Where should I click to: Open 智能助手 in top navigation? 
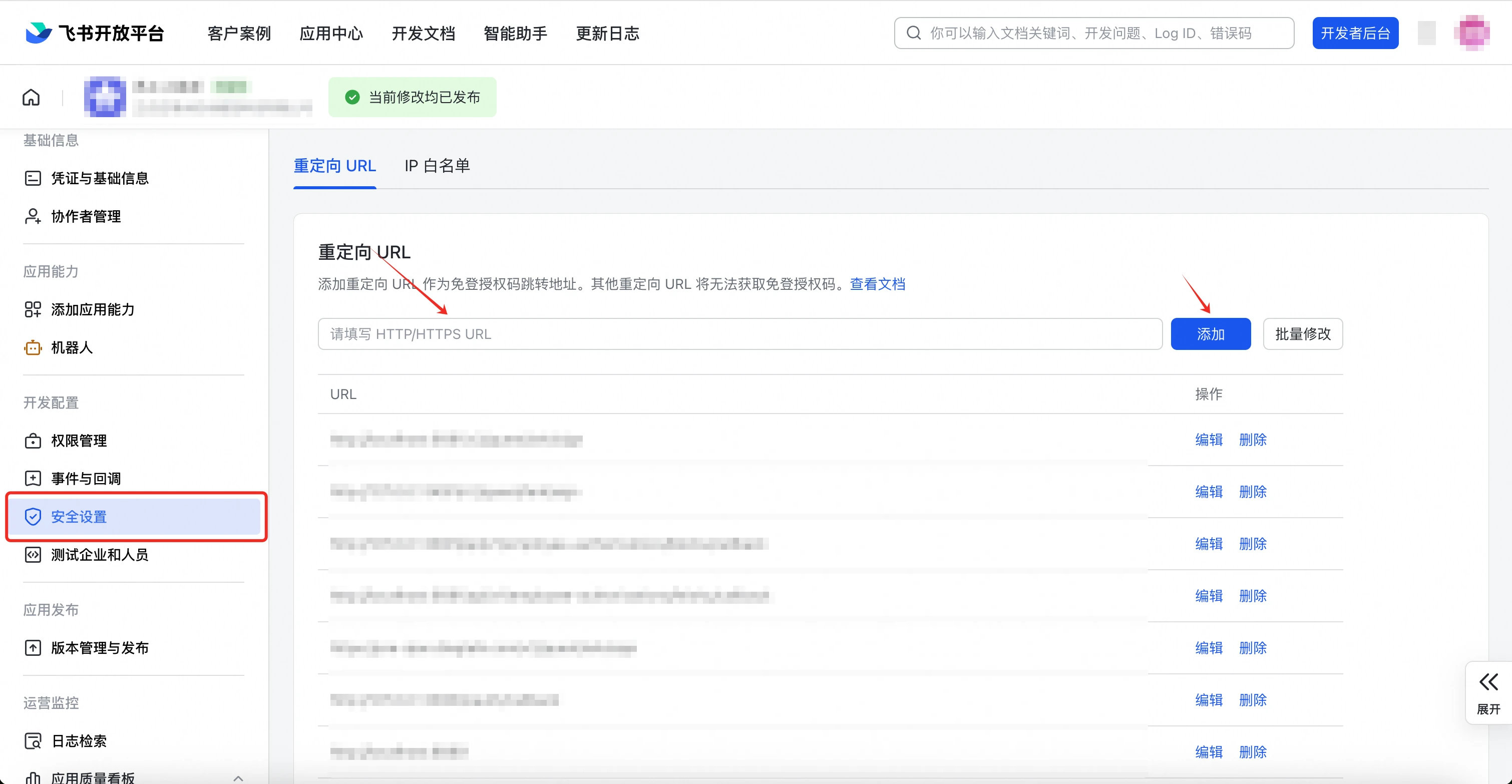[515, 34]
